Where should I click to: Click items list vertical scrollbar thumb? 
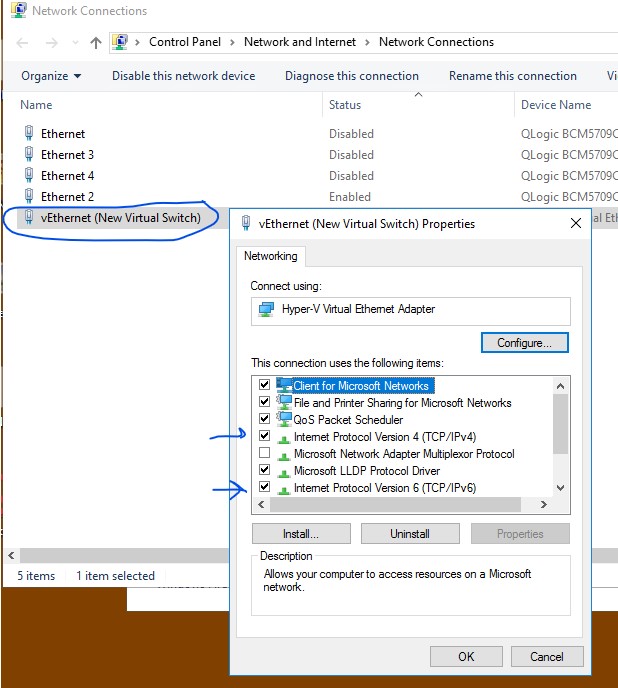click(x=561, y=424)
